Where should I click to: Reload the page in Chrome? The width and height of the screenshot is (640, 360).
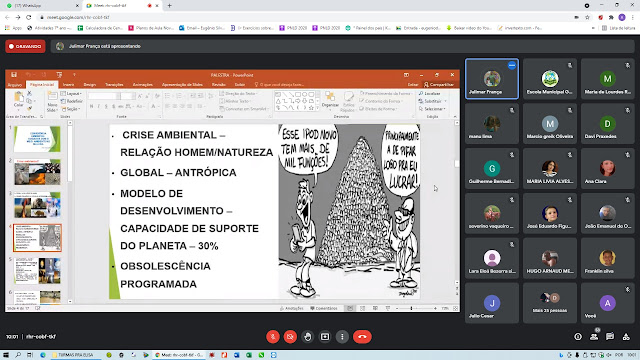tap(29, 17)
